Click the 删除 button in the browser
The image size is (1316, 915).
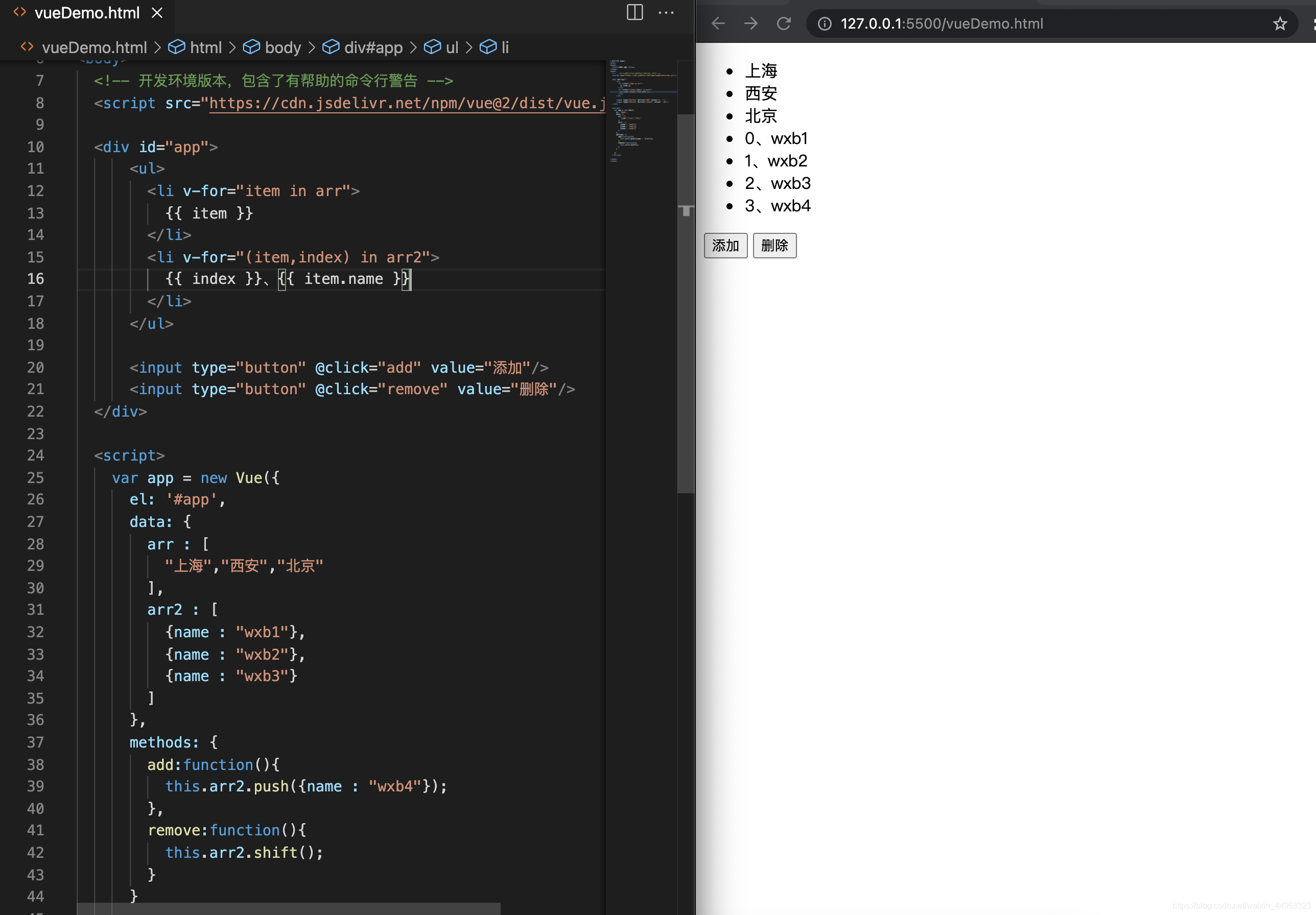(774, 245)
